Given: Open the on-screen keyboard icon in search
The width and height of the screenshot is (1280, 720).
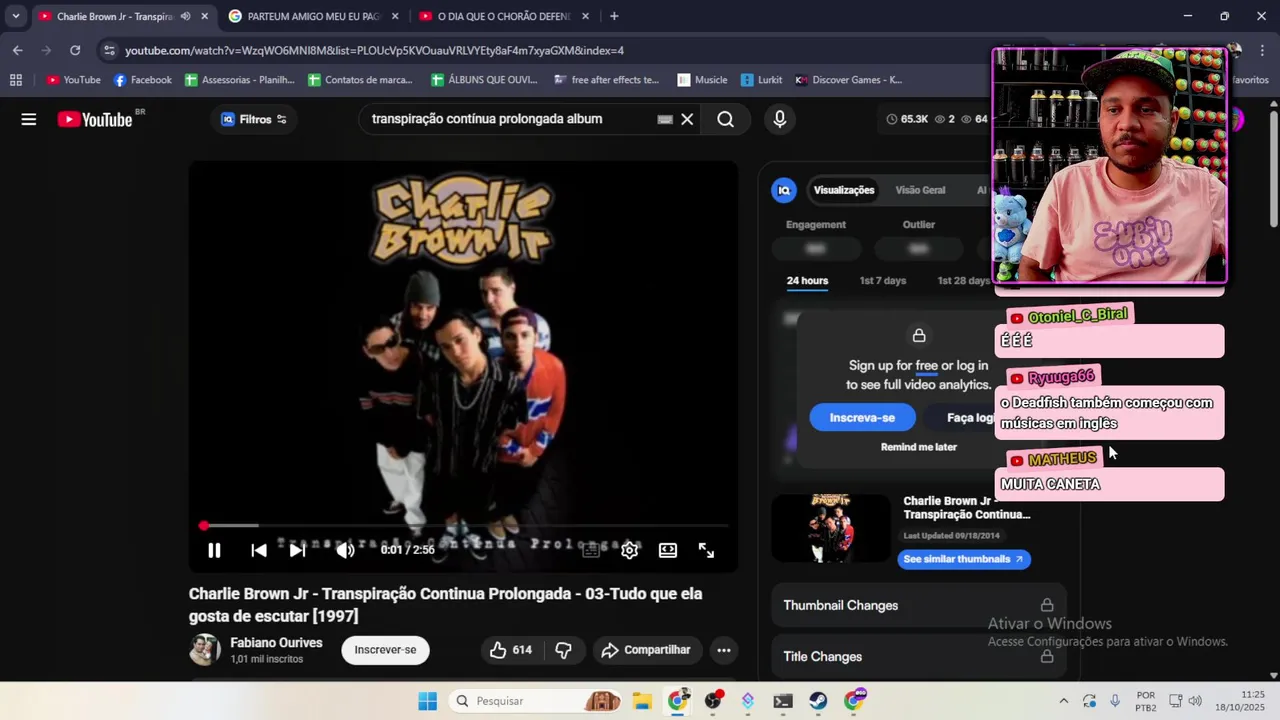Looking at the screenshot, I should pos(665,119).
